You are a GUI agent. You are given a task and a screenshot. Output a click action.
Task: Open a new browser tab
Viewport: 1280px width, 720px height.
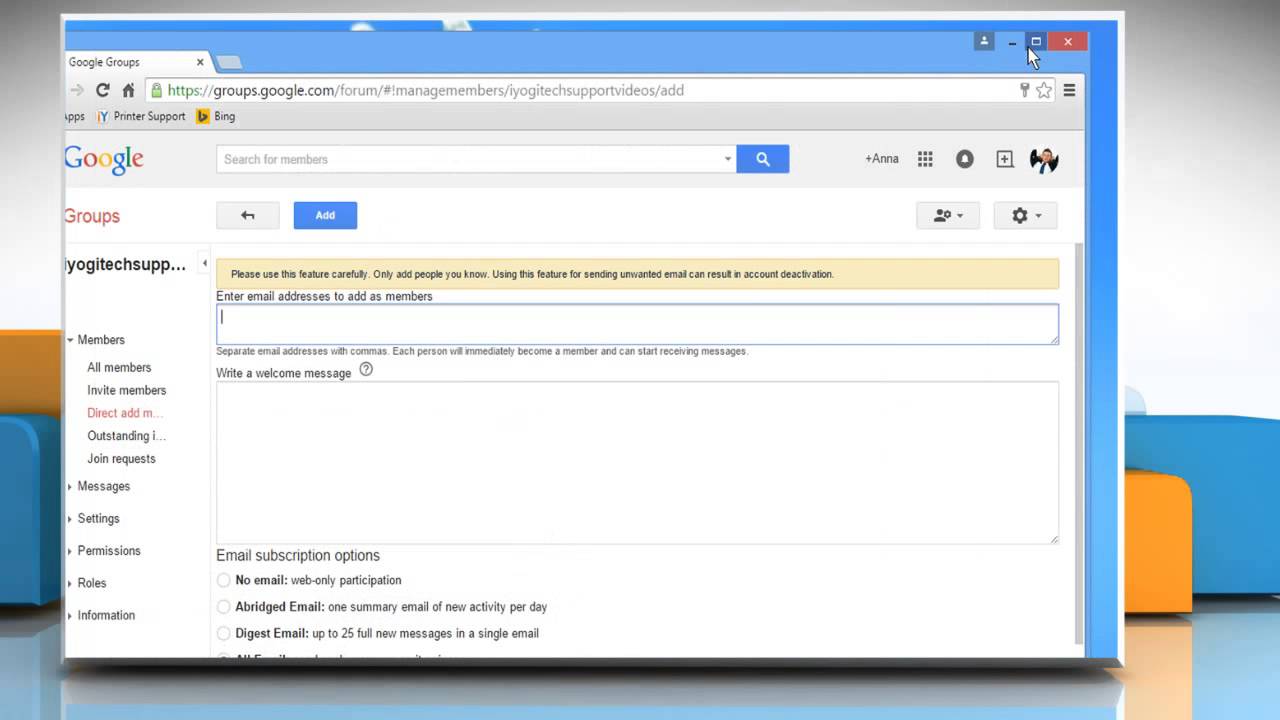[x=229, y=63]
